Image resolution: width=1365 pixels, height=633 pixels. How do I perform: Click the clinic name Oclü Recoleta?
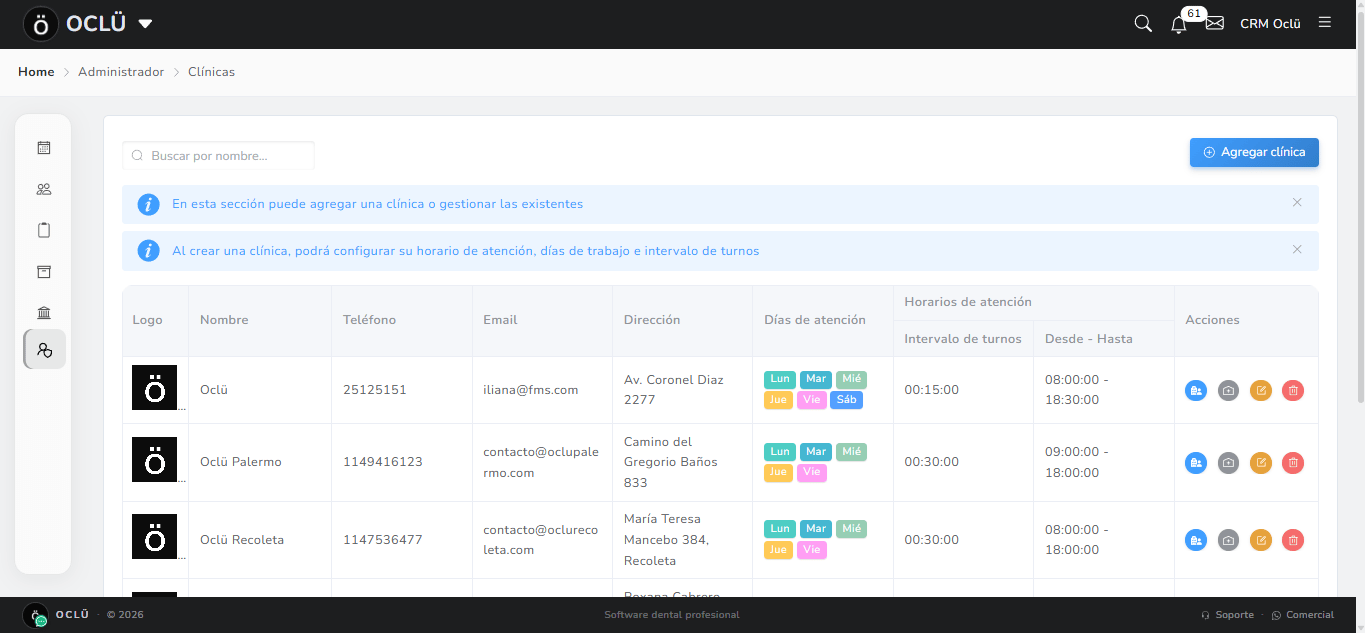click(242, 540)
